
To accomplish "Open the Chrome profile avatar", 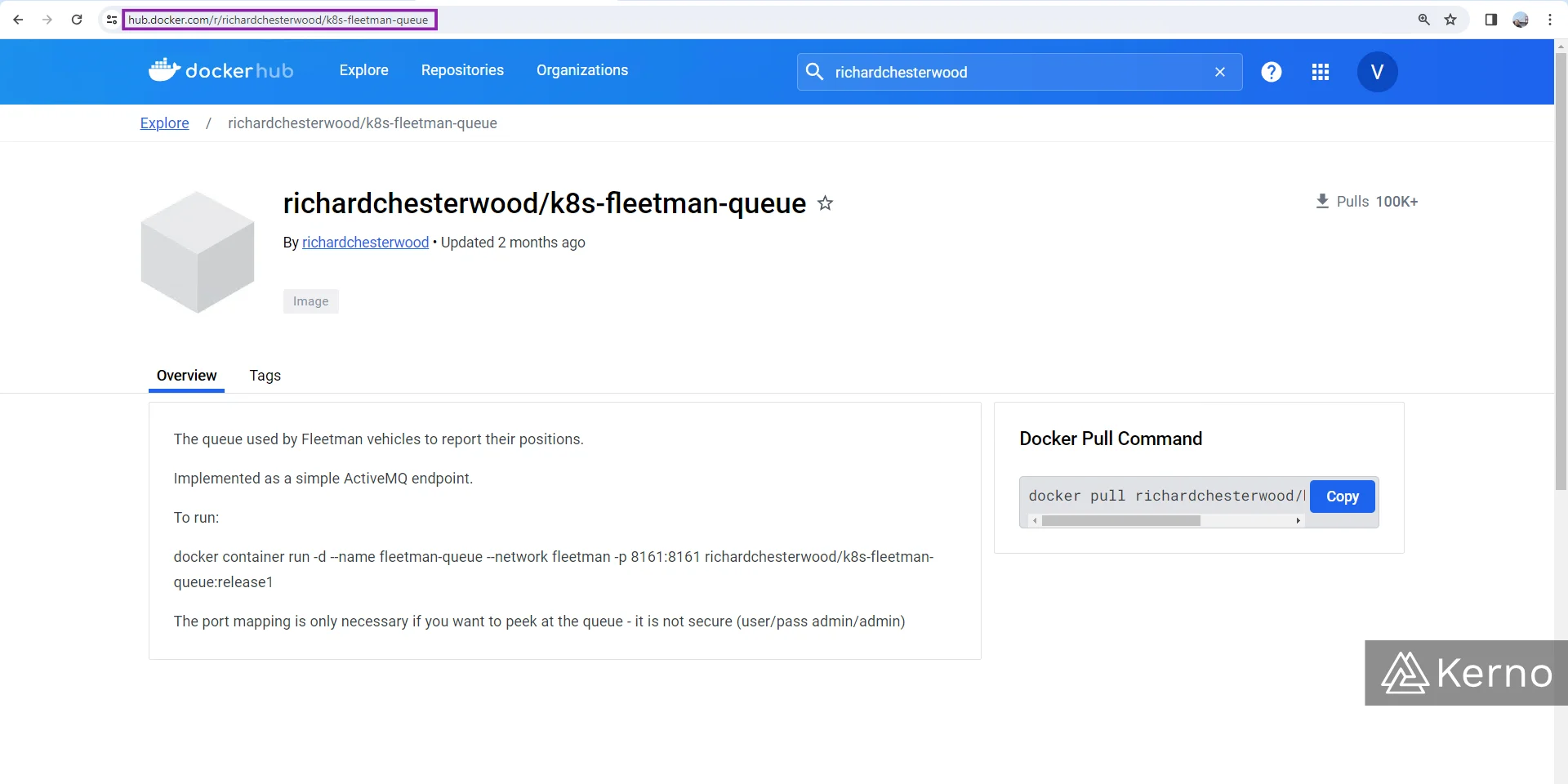I will (x=1521, y=20).
